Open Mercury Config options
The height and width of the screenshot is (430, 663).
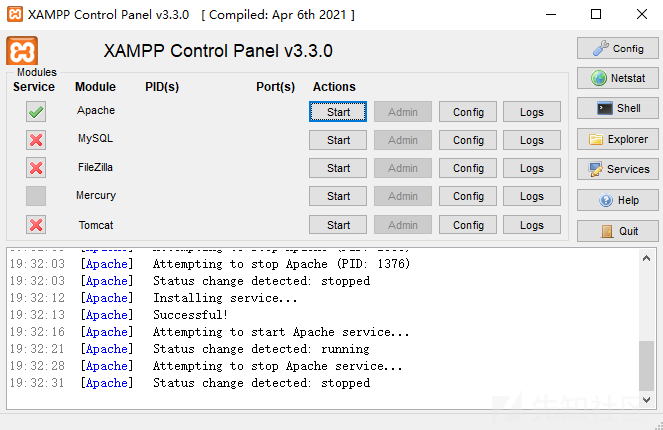click(x=468, y=196)
